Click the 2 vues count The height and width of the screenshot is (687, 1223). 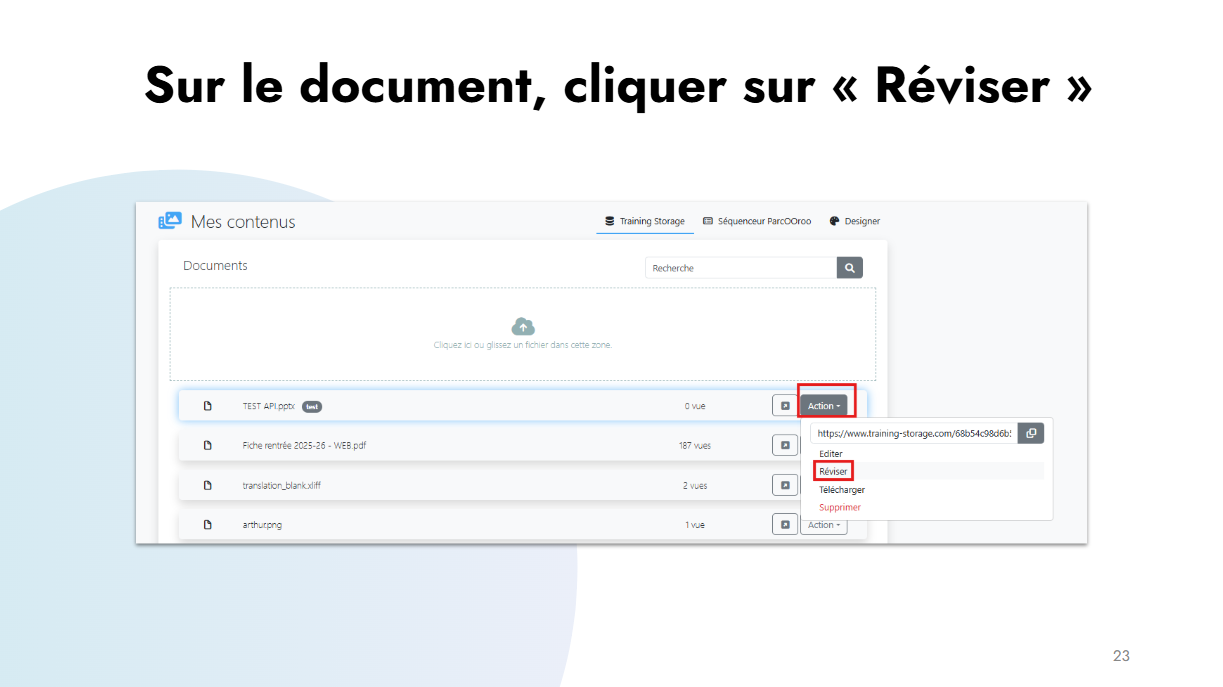click(695, 485)
